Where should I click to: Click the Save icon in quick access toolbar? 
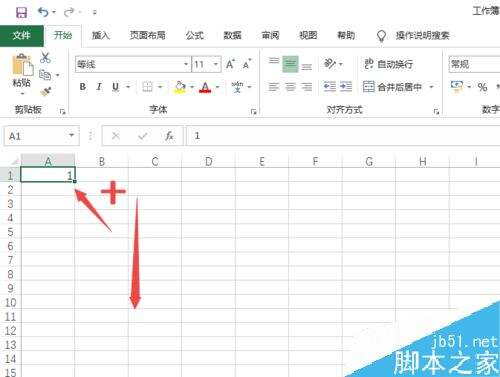[22, 13]
